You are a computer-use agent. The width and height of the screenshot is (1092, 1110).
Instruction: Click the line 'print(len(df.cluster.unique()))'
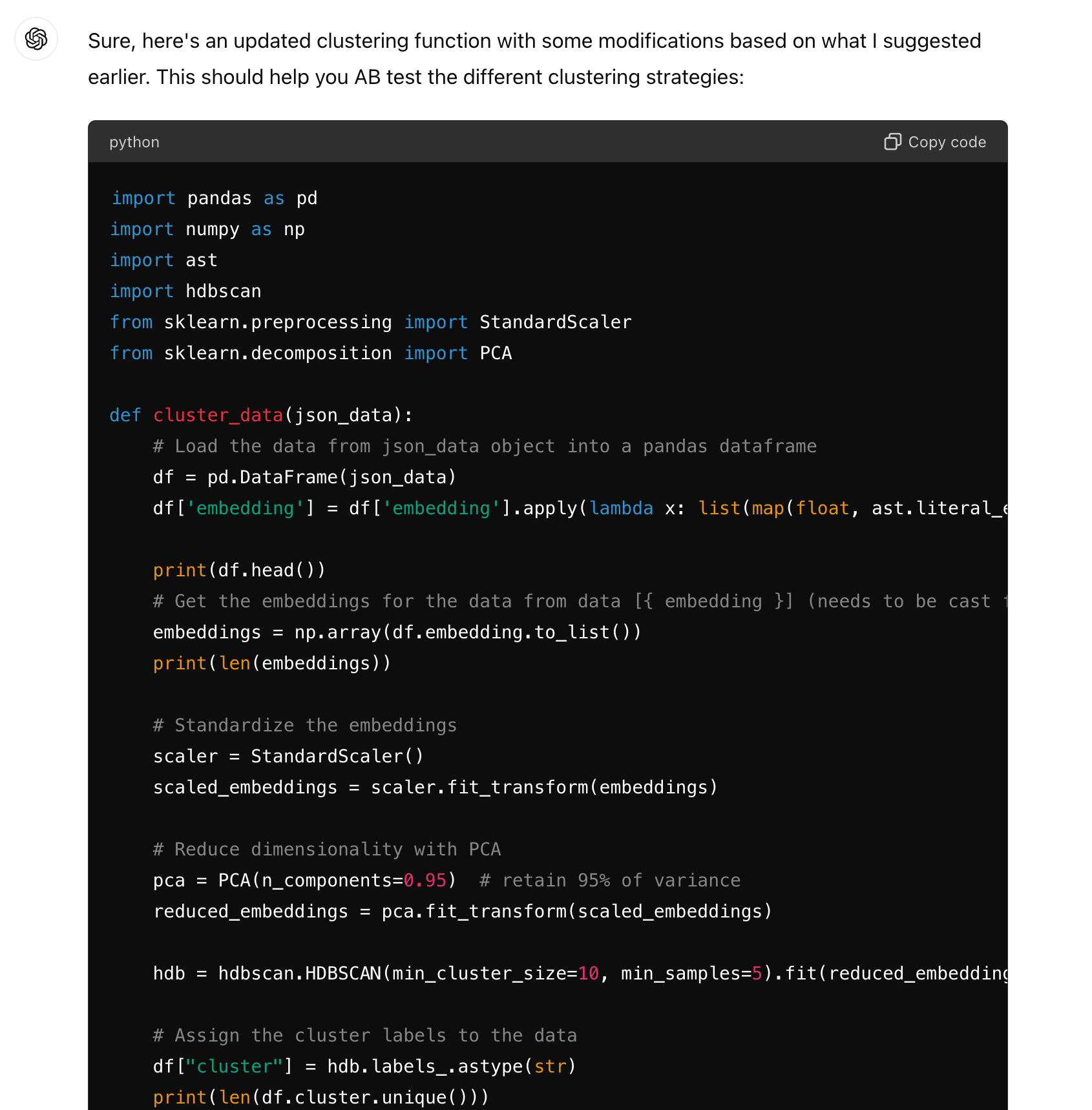pos(321,1098)
